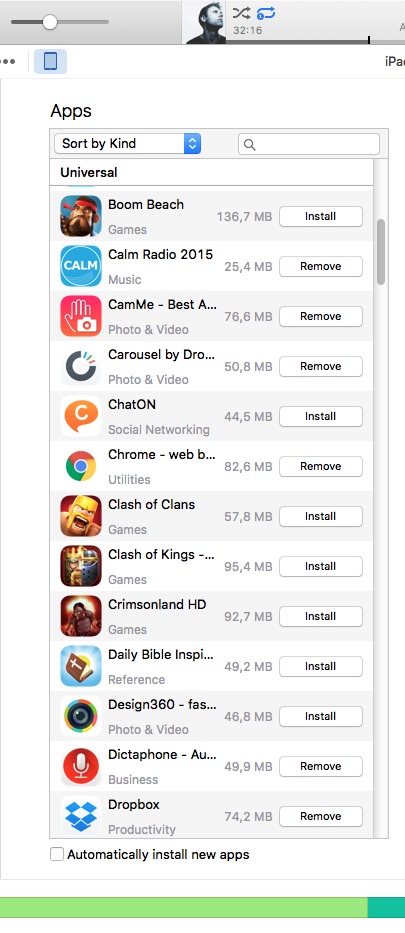Remove the Calm Radio 2015 app
The height and width of the screenshot is (933, 405).
pos(321,267)
